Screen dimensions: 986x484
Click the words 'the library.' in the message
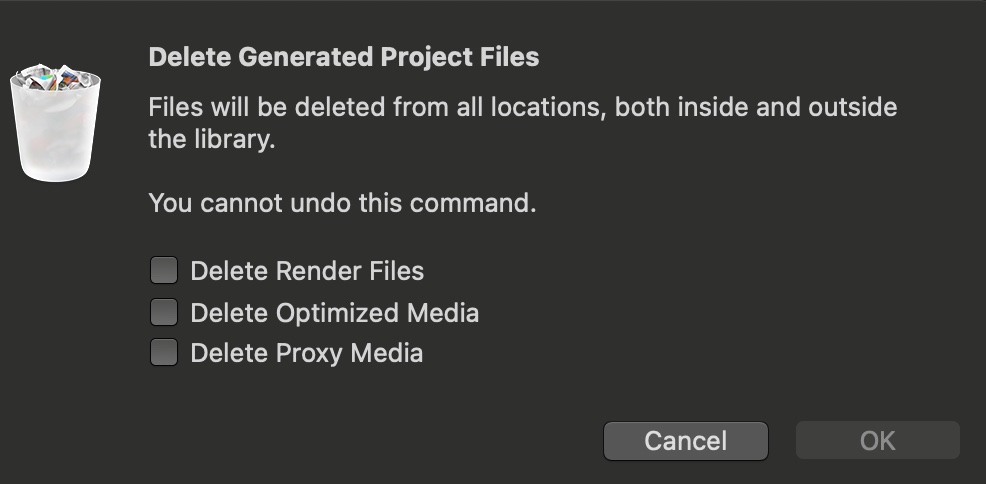coord(211,140)
